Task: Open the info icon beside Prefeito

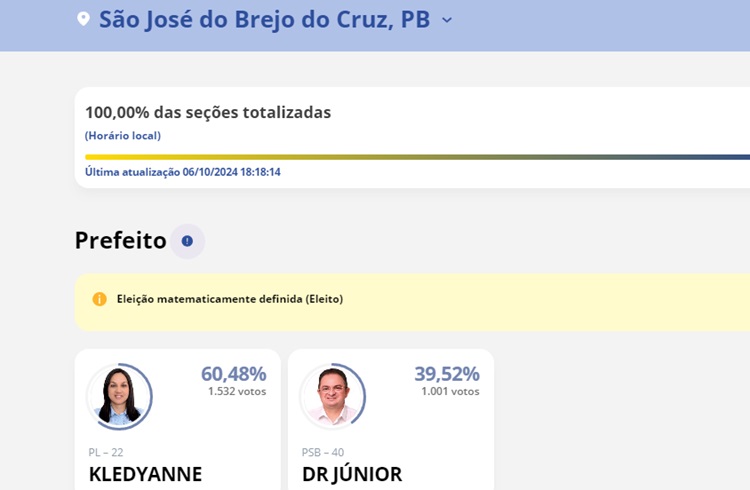Action: coord(187,241)
